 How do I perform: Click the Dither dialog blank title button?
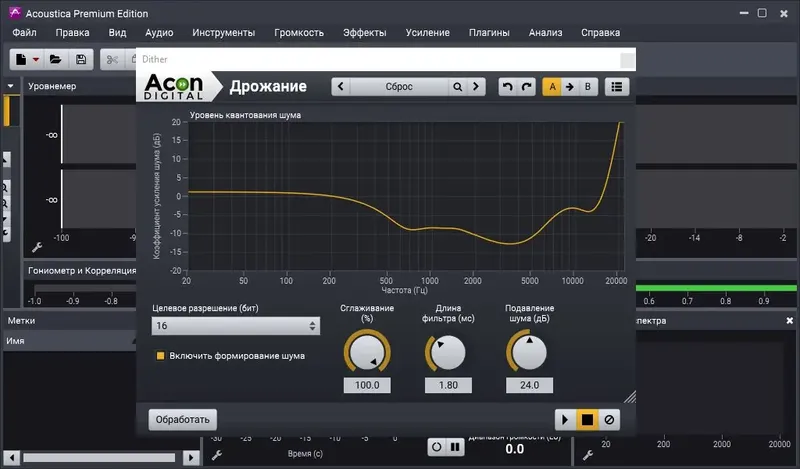click(628, 60)
